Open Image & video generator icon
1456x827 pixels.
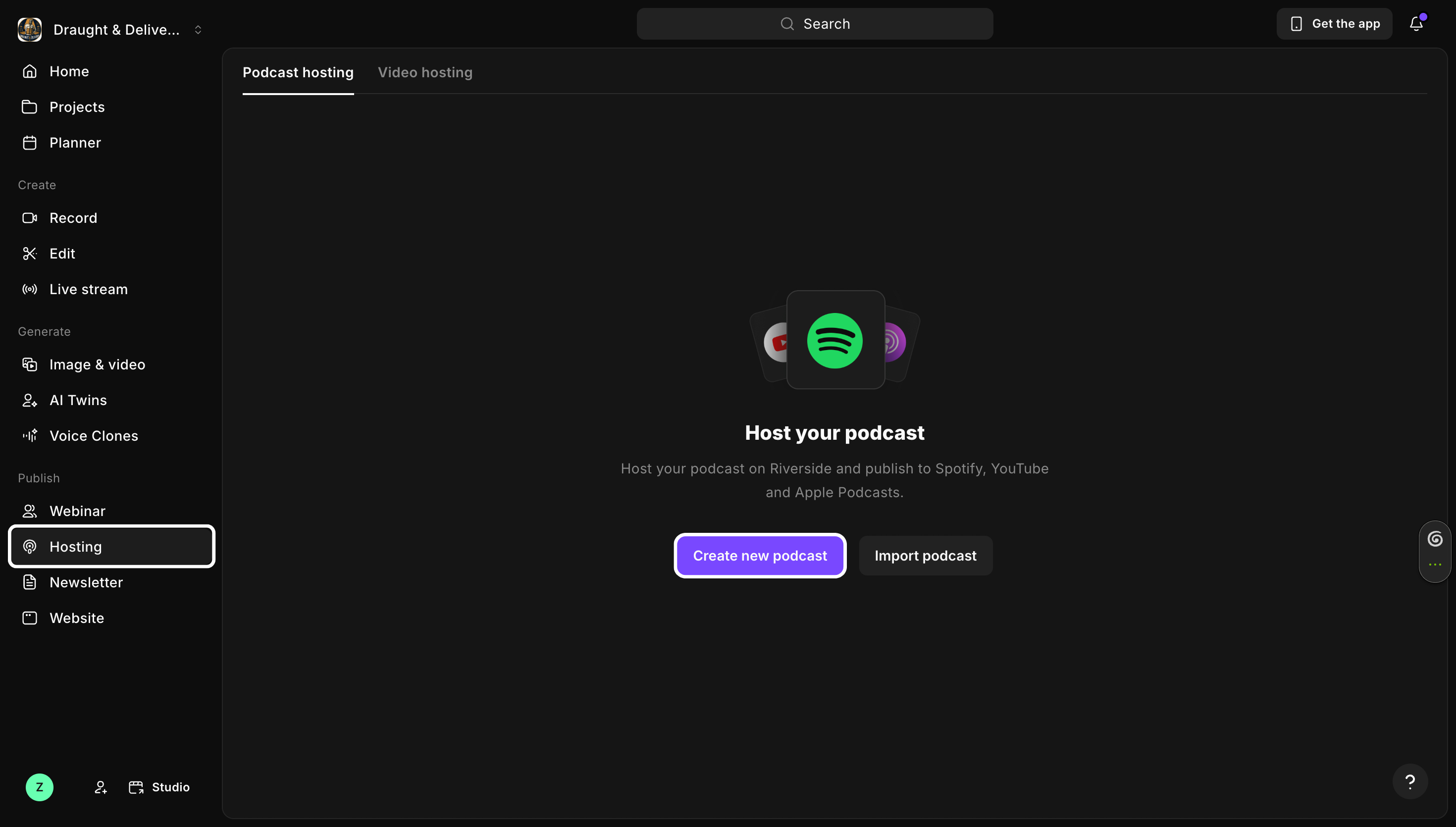[x=30, y=364]
